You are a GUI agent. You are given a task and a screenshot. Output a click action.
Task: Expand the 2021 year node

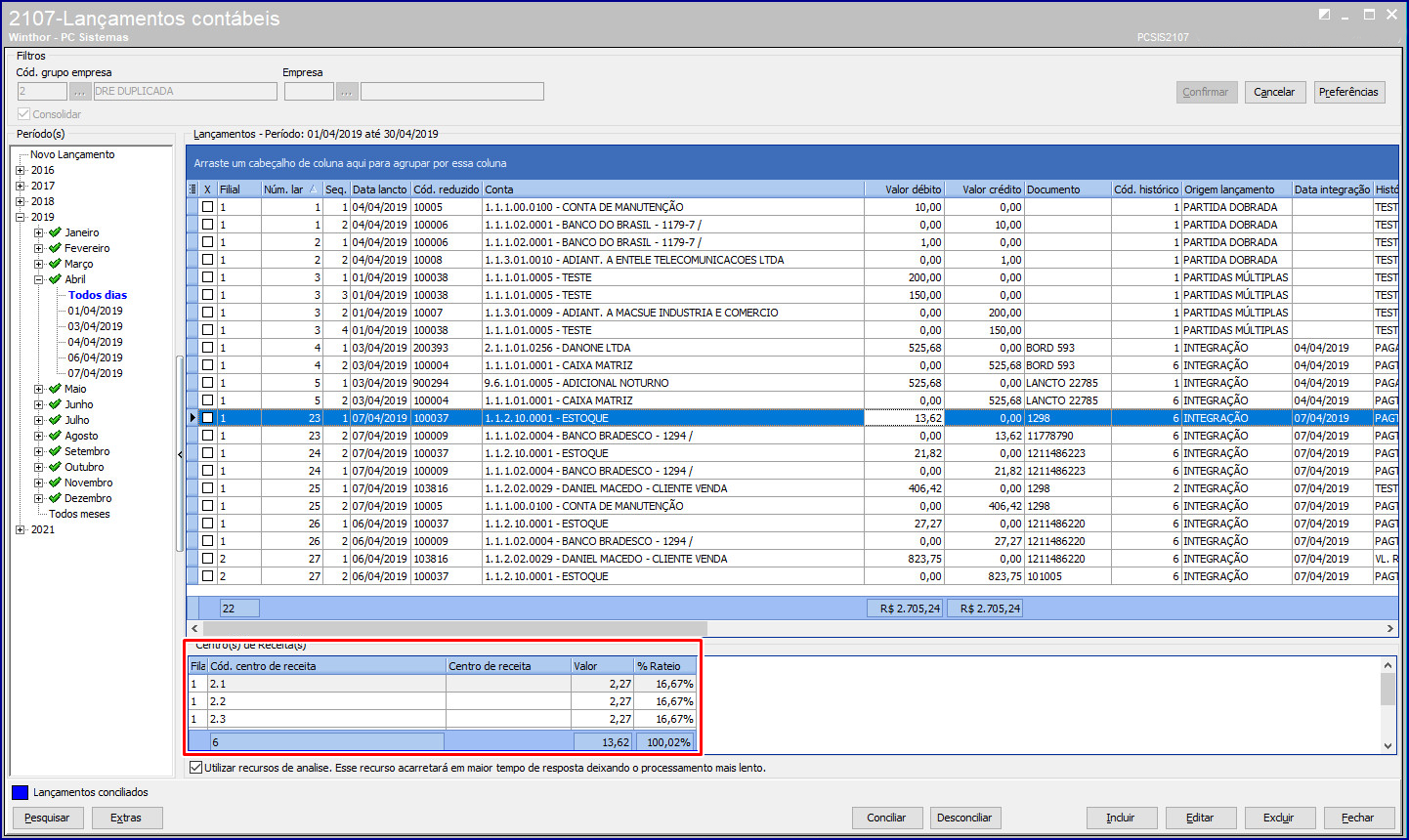(21, 529)
